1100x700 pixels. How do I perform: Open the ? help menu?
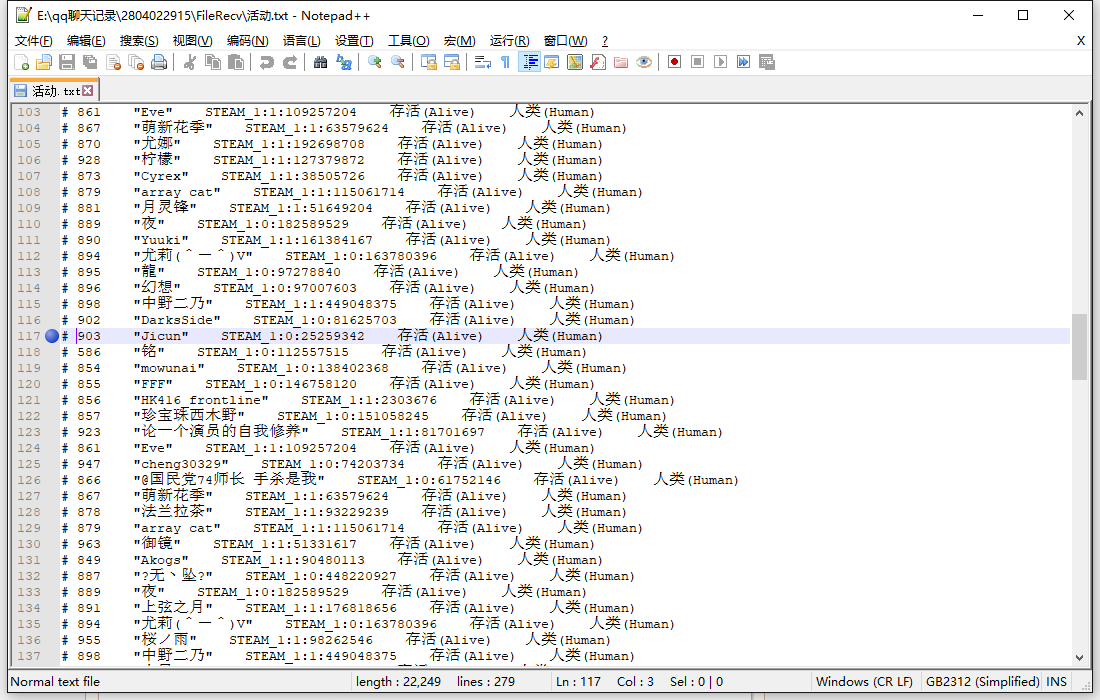[x=605, y=41]
